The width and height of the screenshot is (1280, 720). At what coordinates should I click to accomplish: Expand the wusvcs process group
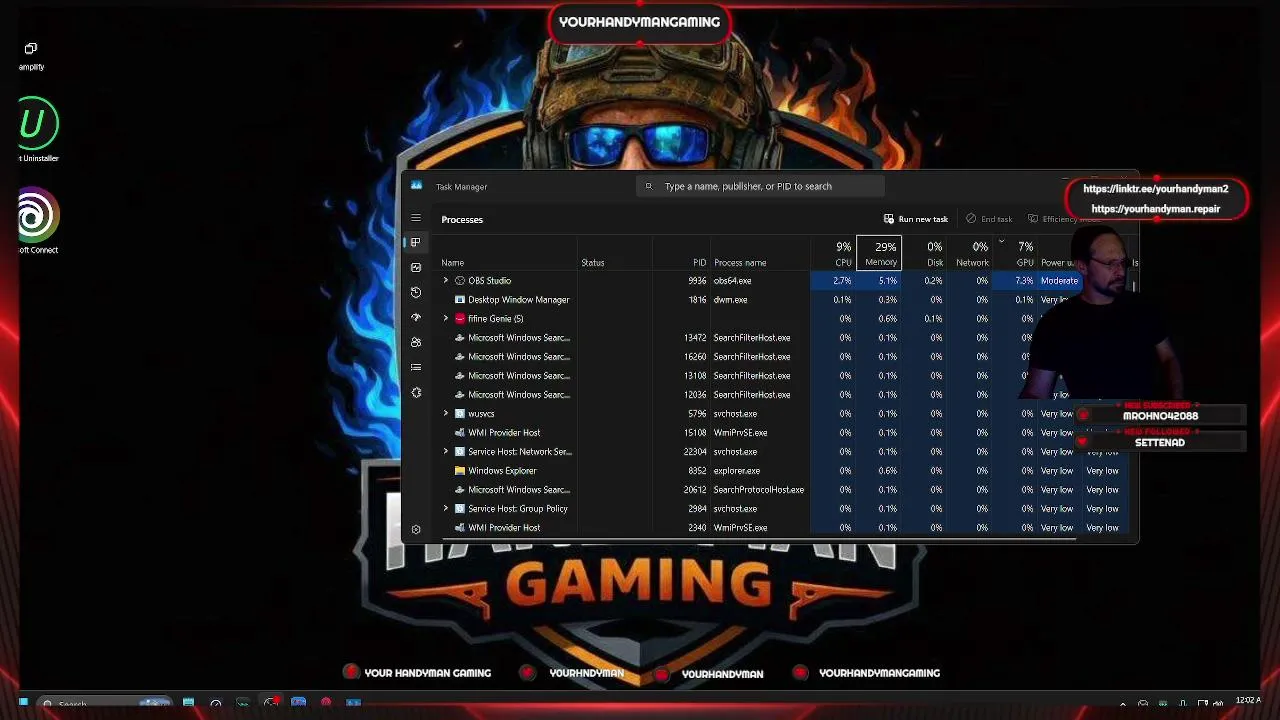[x=446, y=413]
